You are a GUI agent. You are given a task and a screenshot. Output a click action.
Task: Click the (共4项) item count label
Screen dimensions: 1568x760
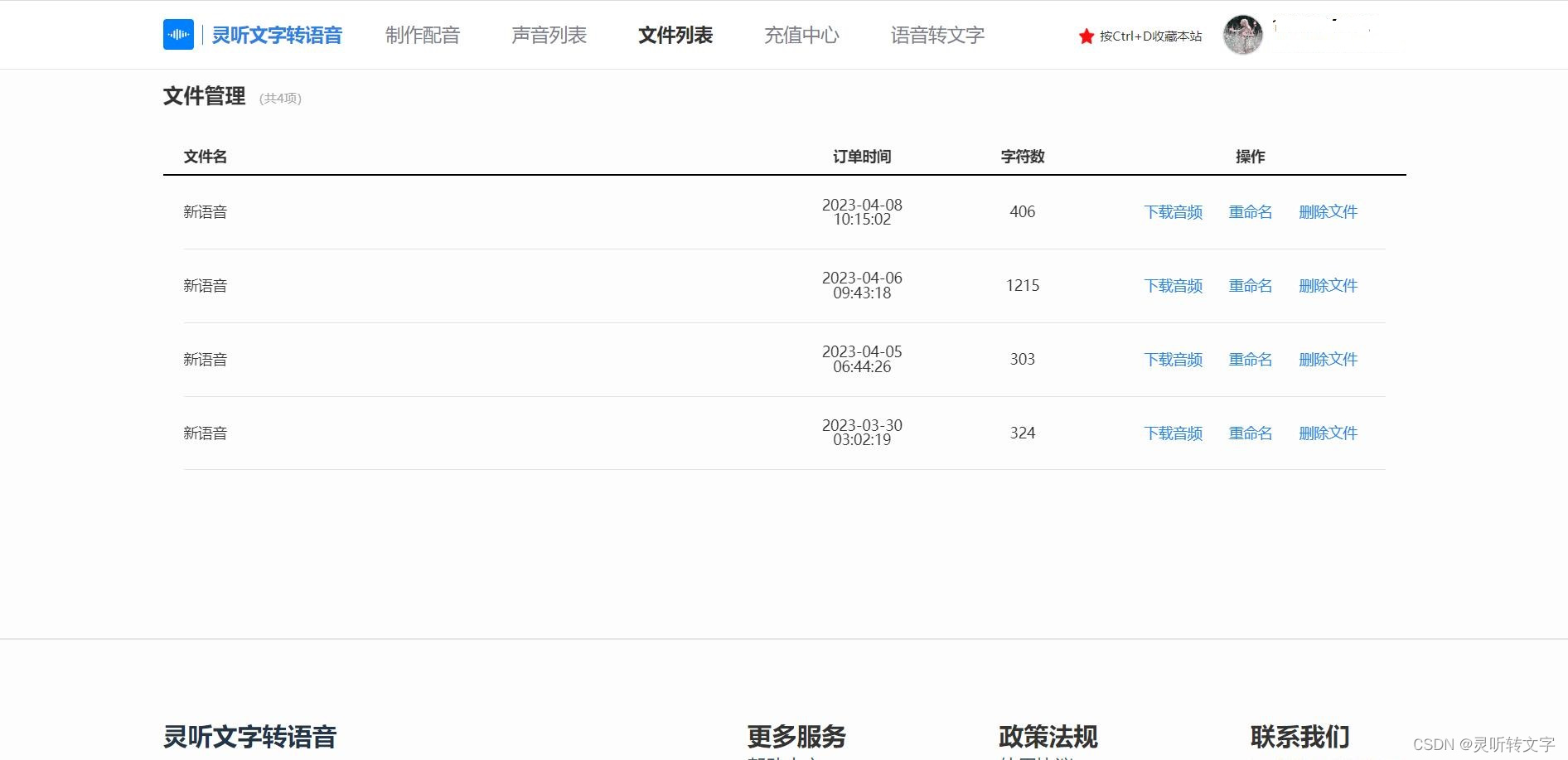[280, 99]
